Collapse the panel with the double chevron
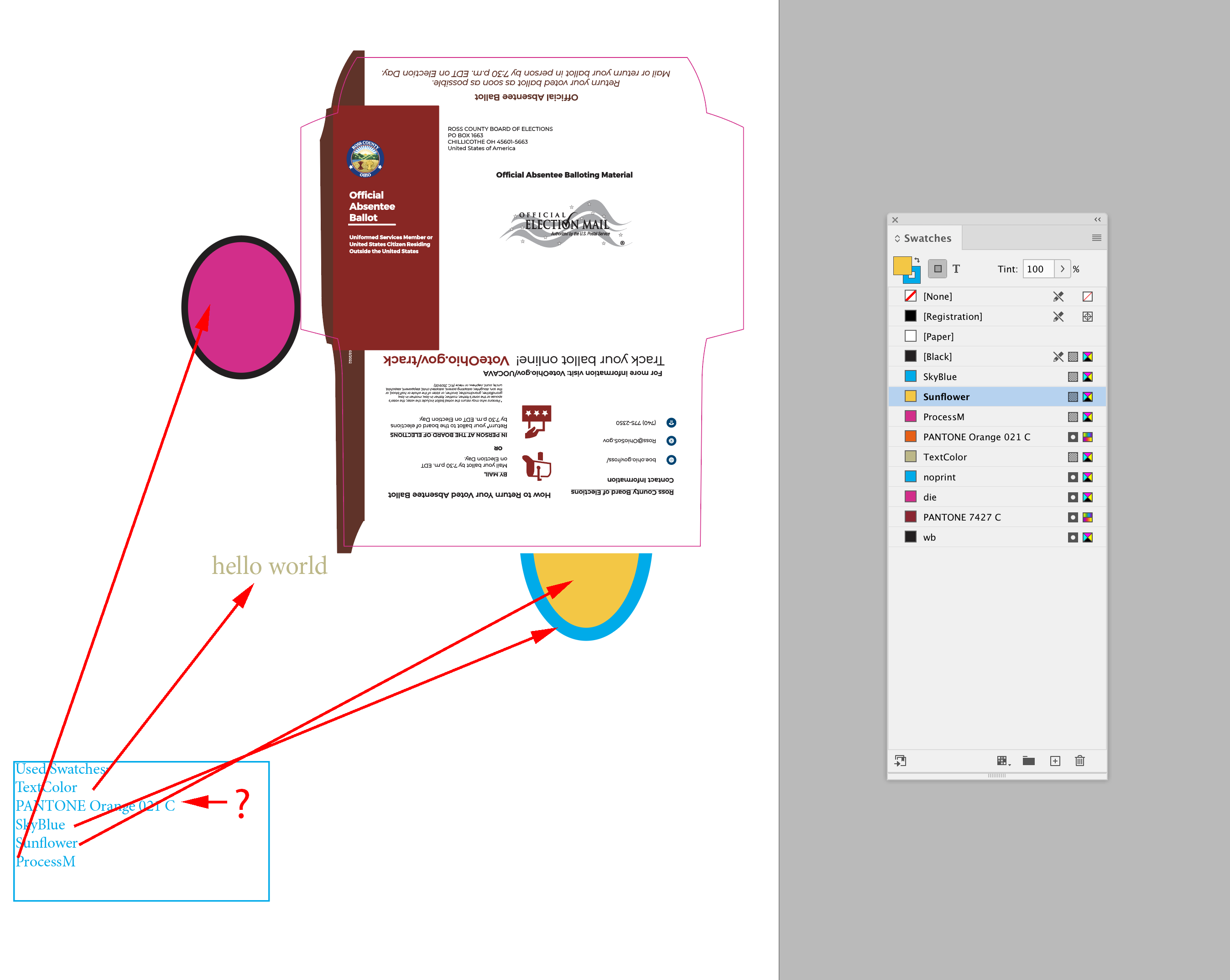 [x=1097, y=219]
